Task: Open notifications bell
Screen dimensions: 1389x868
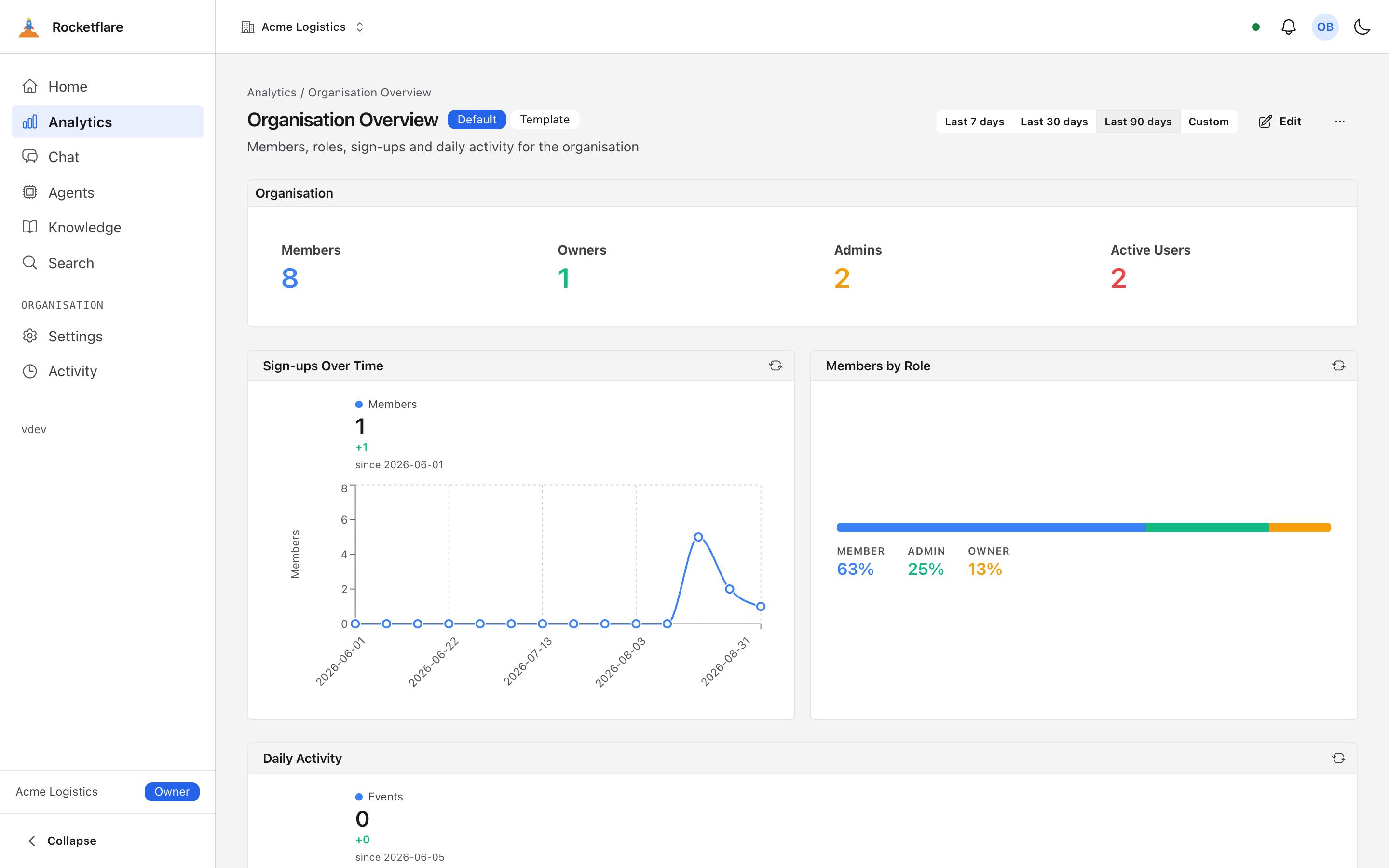Action: click(x=1289, y=27)
